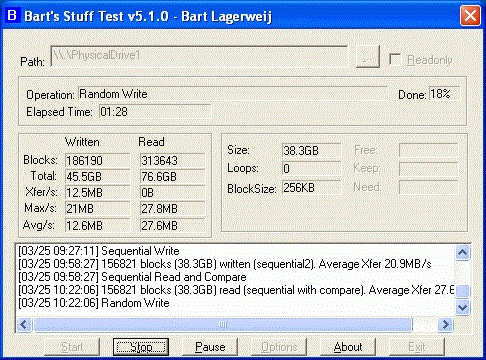Open the About dialog
Screen dimensions: 486x360
tap(348, 347)
